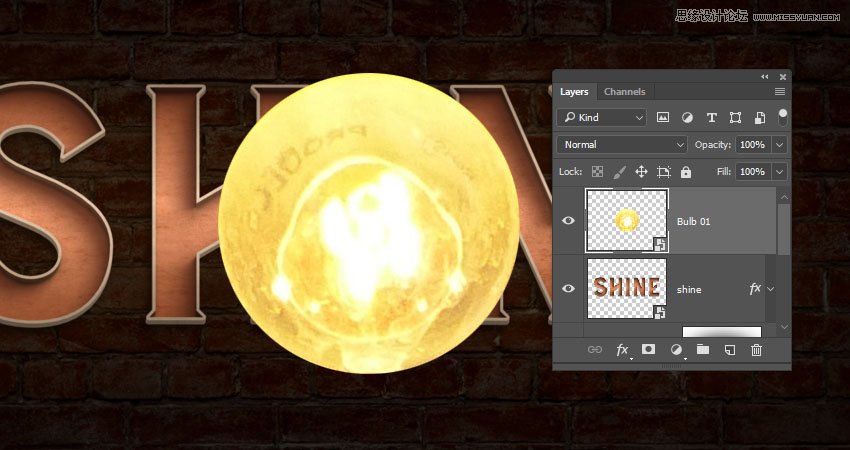Open the Layers panel menu
Image resolution: width=850 pixels, height=450 pixels.
[780, 92]
